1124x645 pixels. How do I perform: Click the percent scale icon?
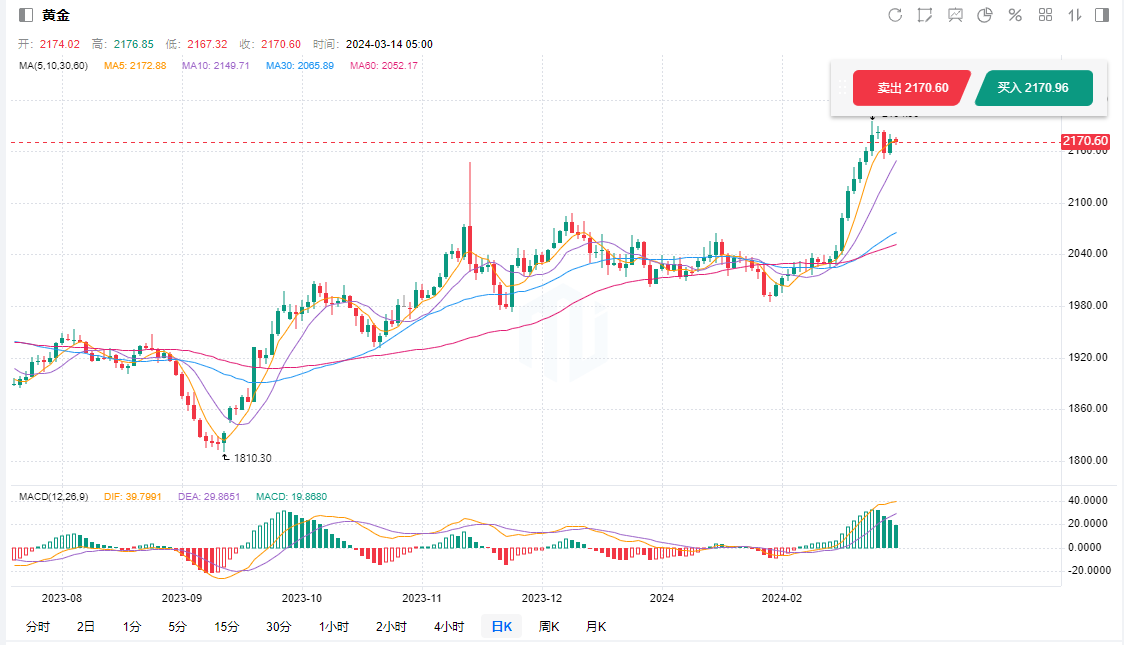click(x=1014, y=15)
